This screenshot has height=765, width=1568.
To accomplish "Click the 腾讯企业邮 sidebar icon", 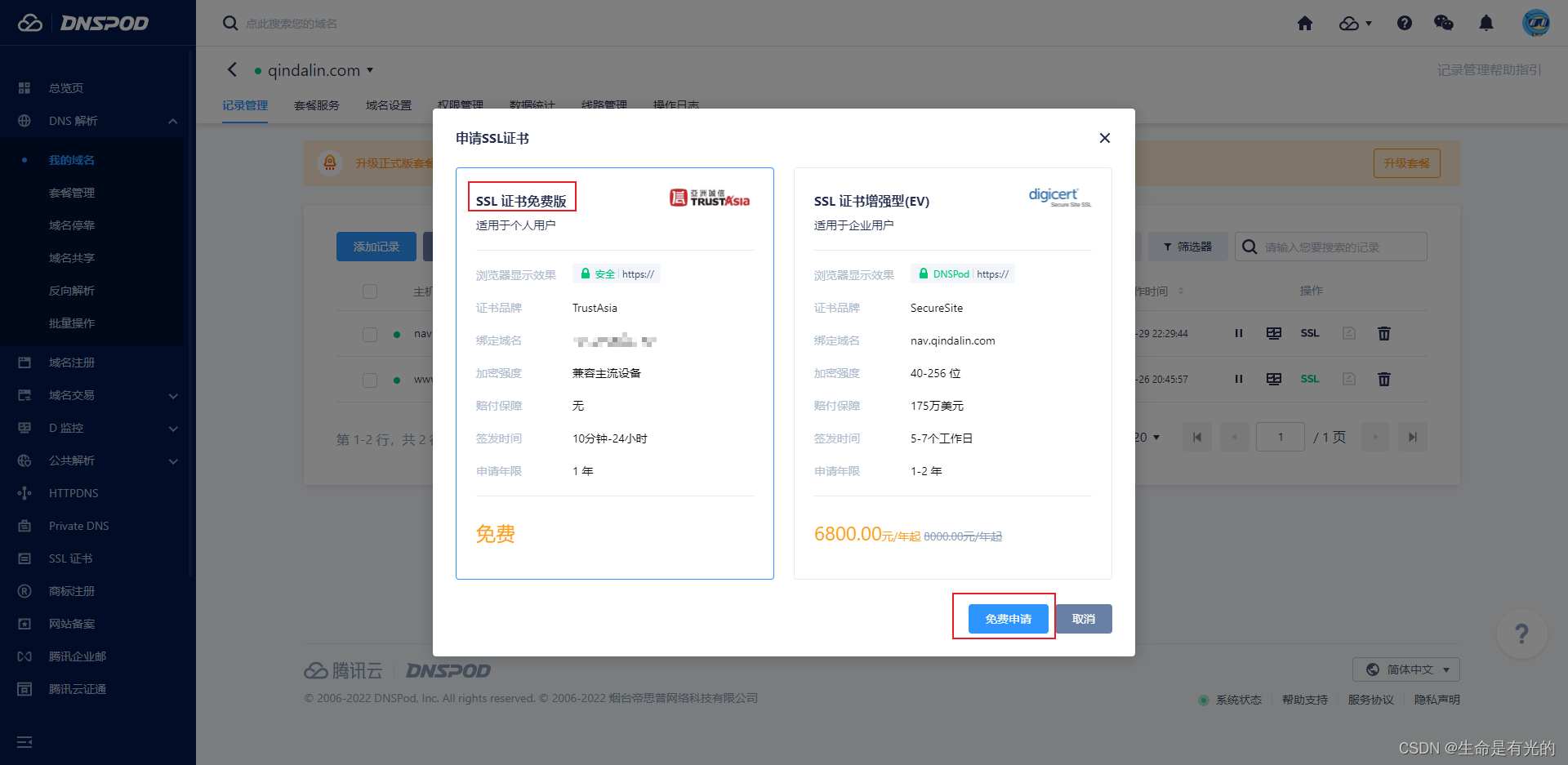I will (24, 656).
